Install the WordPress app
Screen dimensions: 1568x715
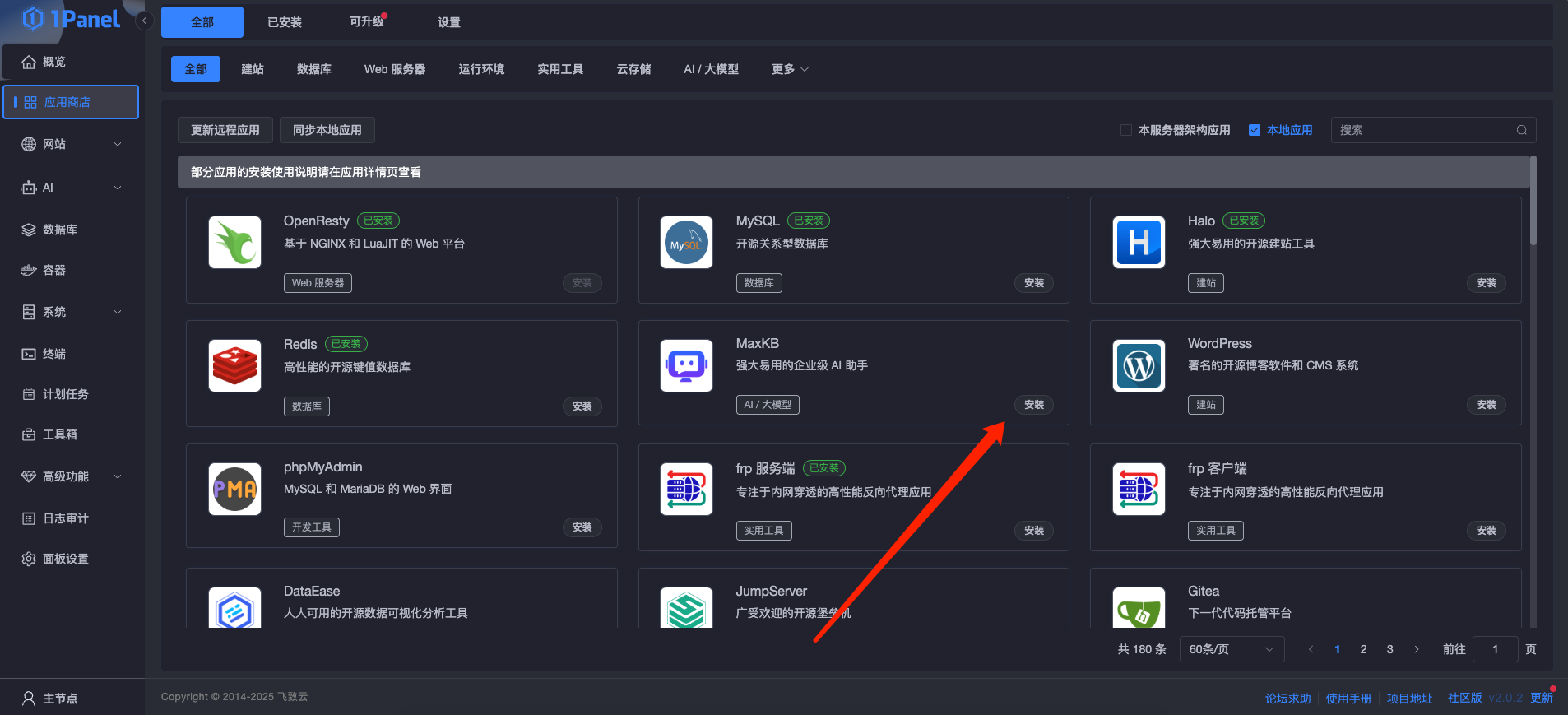1487,405
